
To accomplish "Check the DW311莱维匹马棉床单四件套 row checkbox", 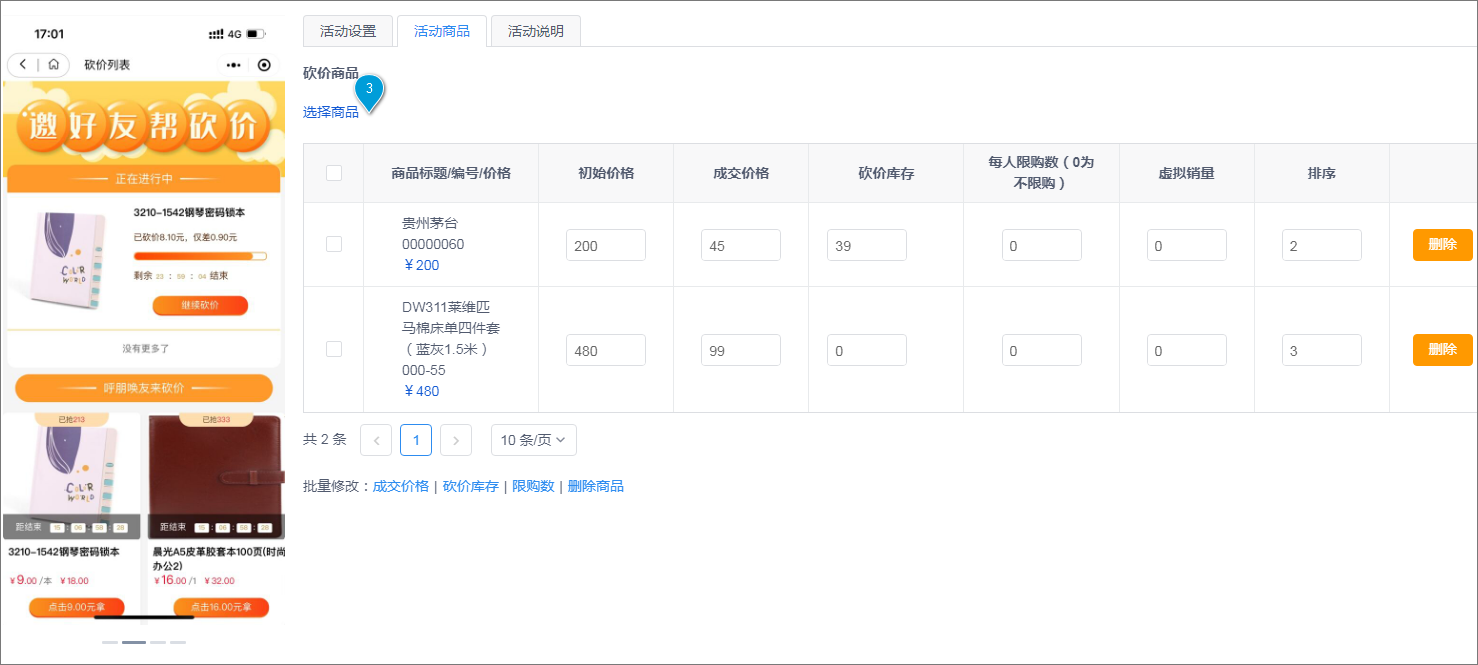I will tap(334, 349).
